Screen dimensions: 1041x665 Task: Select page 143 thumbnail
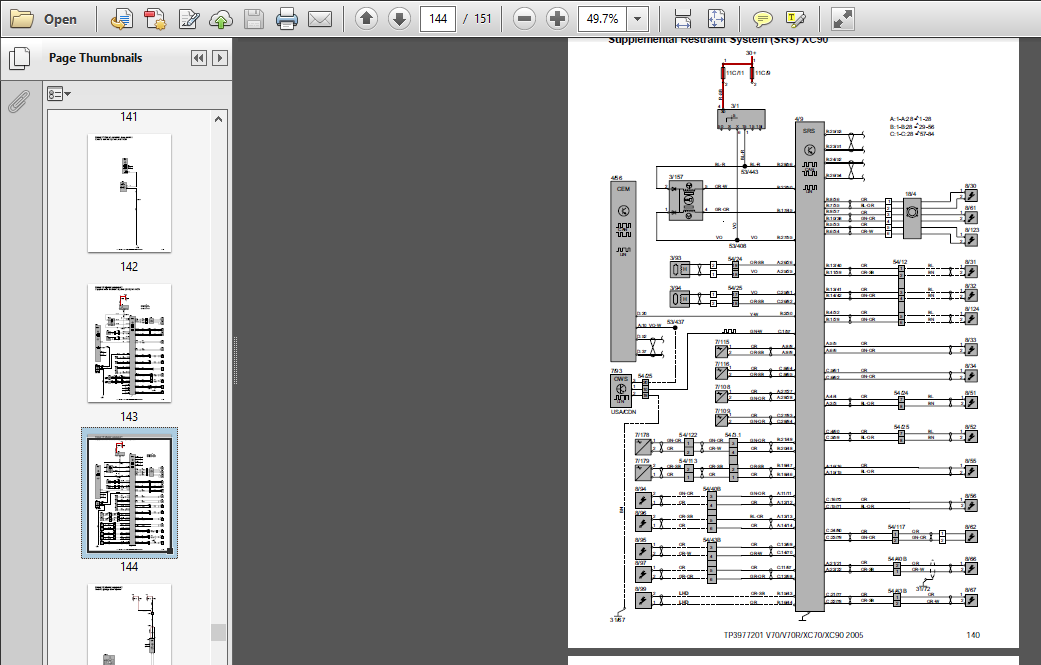pyautogui.click(x=129, y=343)
